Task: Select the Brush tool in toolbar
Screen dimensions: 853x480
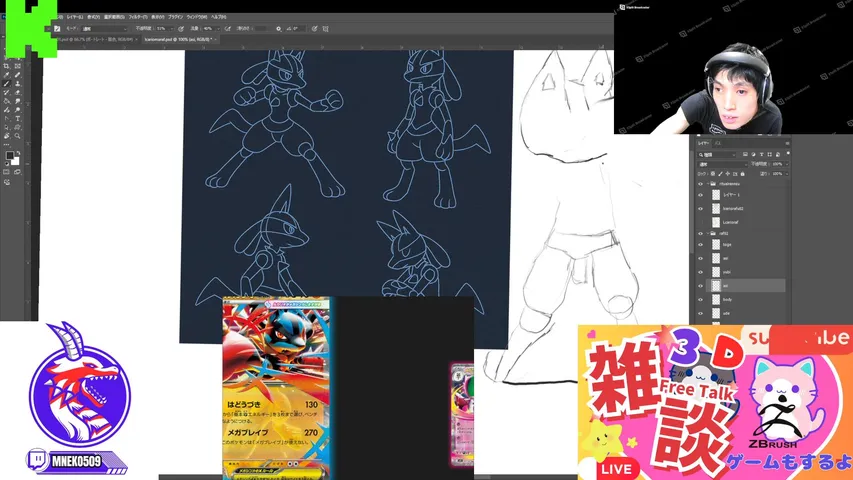Action: point(6,83)
